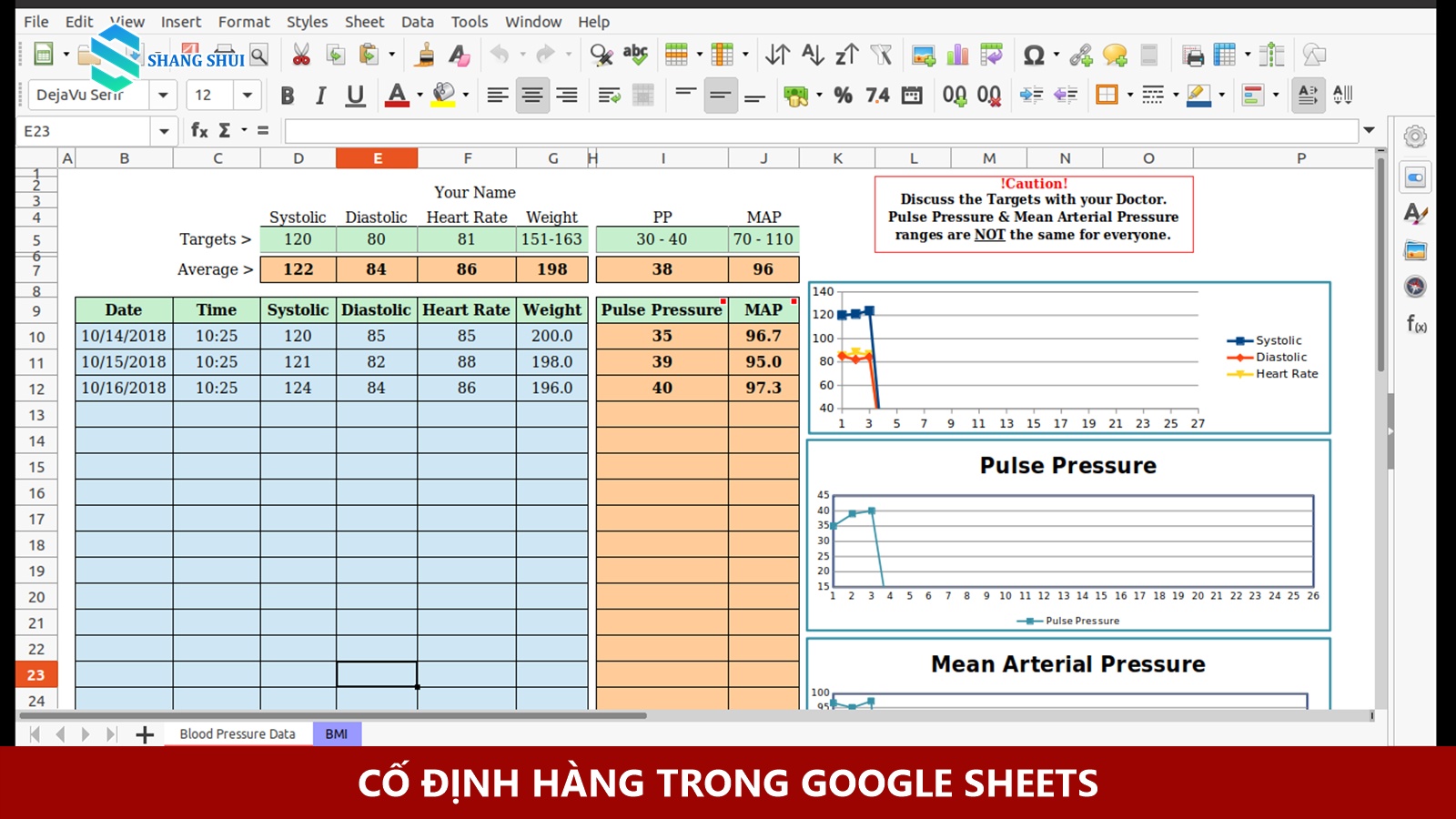The width and height of the screenshot is (1456, 819).
Task: Toggle Center Horizontally alignment
Action: 532,95
